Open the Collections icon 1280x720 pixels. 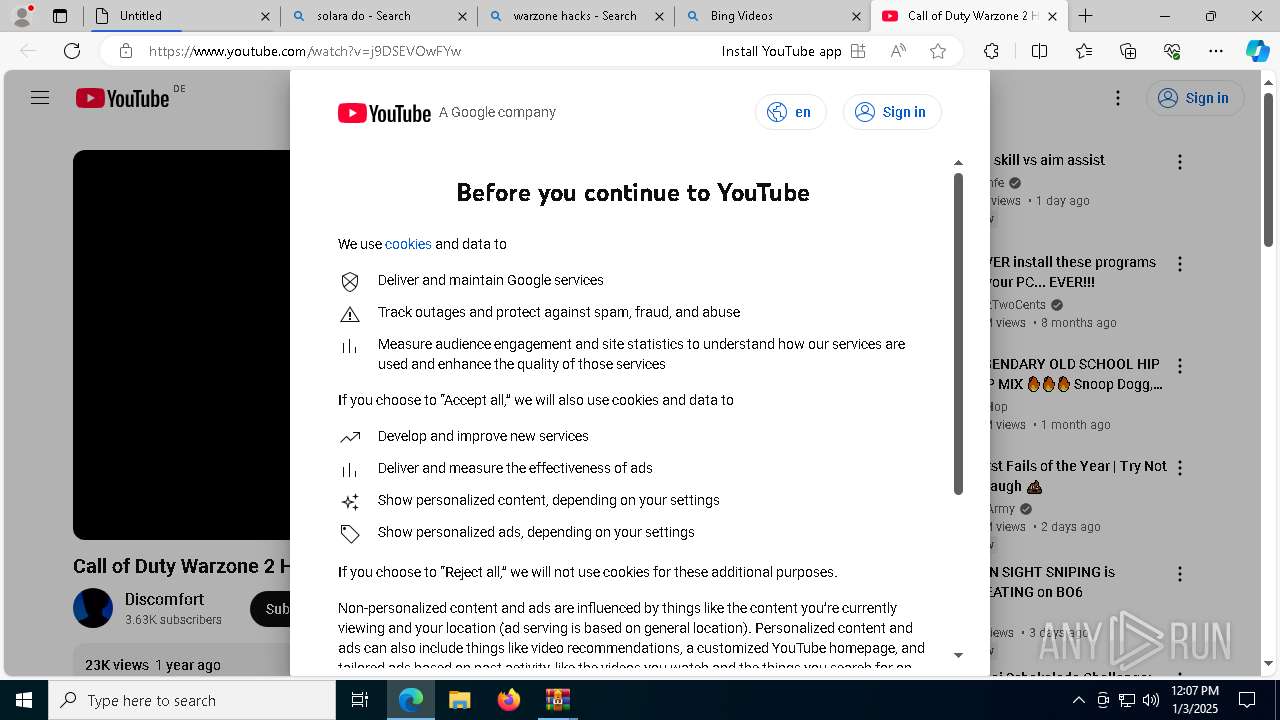(1128, 51)
